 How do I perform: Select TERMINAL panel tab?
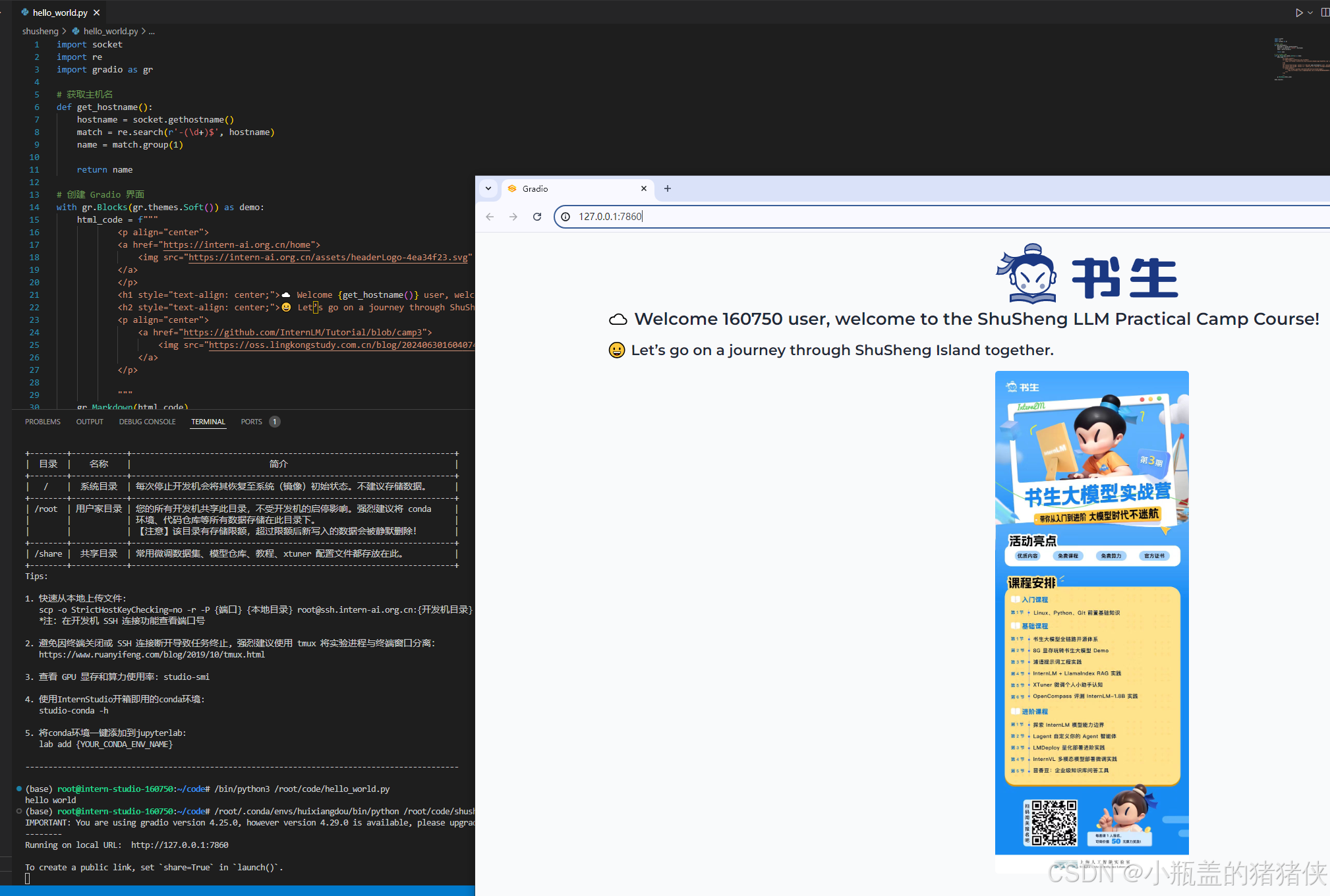(208, 422)
